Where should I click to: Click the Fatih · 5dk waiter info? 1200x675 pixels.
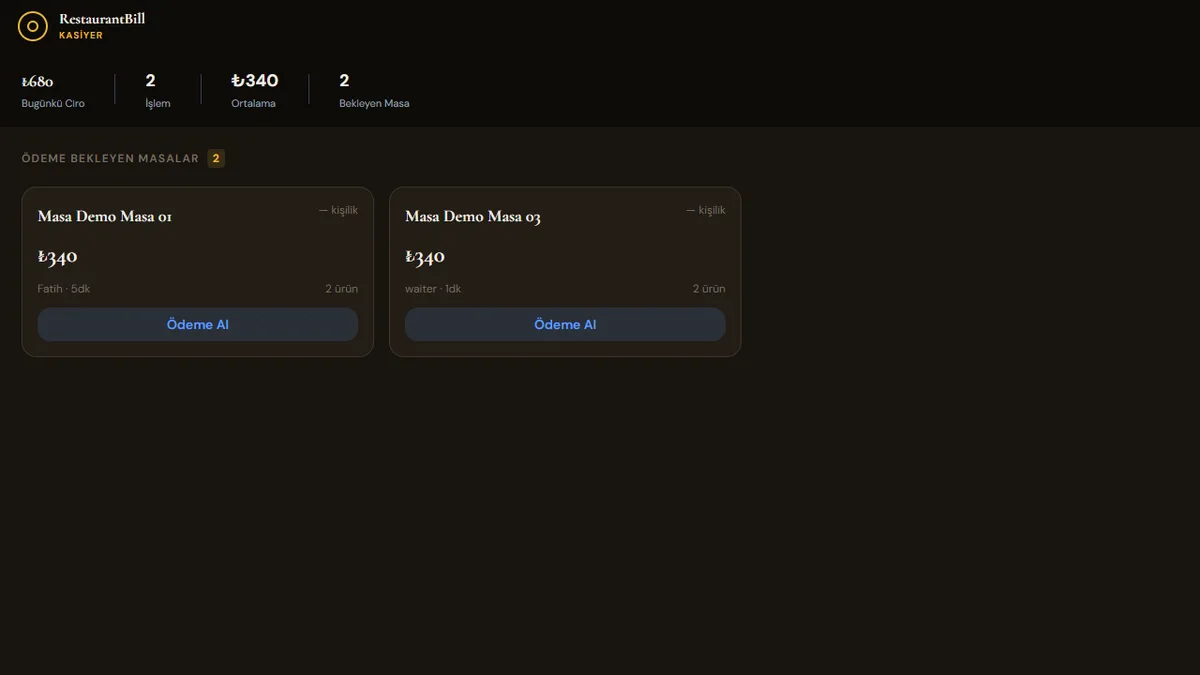click(x=64, y=289)
